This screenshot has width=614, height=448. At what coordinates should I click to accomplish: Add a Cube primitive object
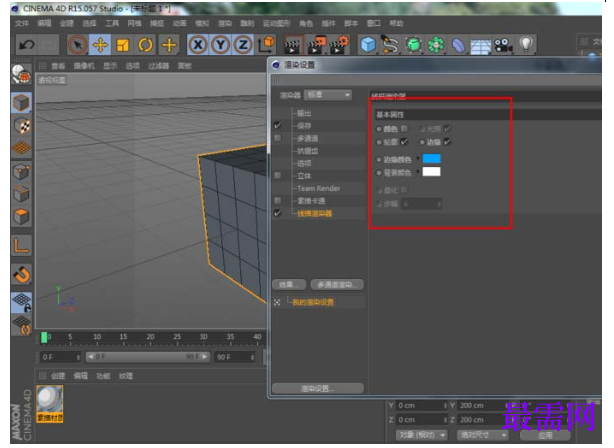(x=368, y=45)
